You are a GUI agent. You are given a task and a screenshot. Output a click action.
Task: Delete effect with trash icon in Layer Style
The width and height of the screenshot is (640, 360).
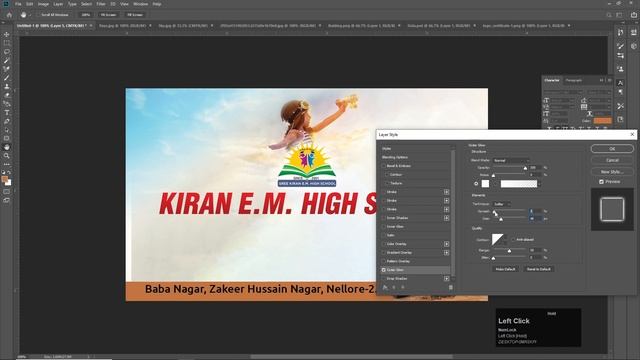click(x=451, y=287)
